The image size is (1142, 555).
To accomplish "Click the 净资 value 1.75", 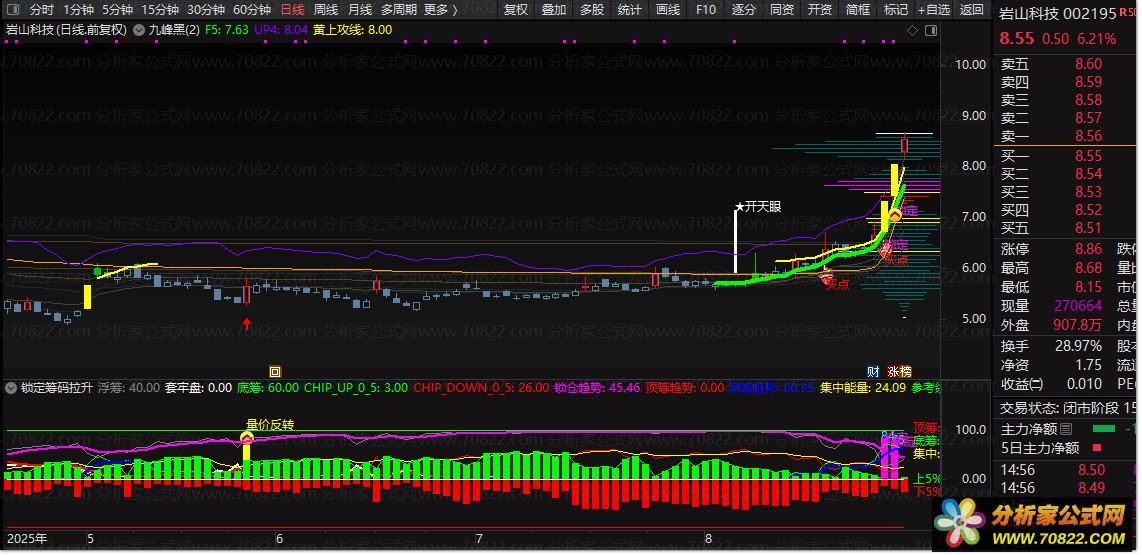I will pos(1088,365).
